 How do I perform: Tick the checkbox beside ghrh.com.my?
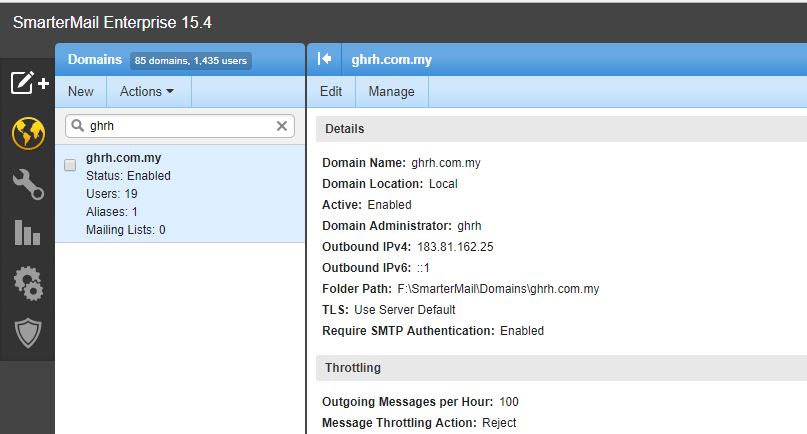click(x=70, y=165)
